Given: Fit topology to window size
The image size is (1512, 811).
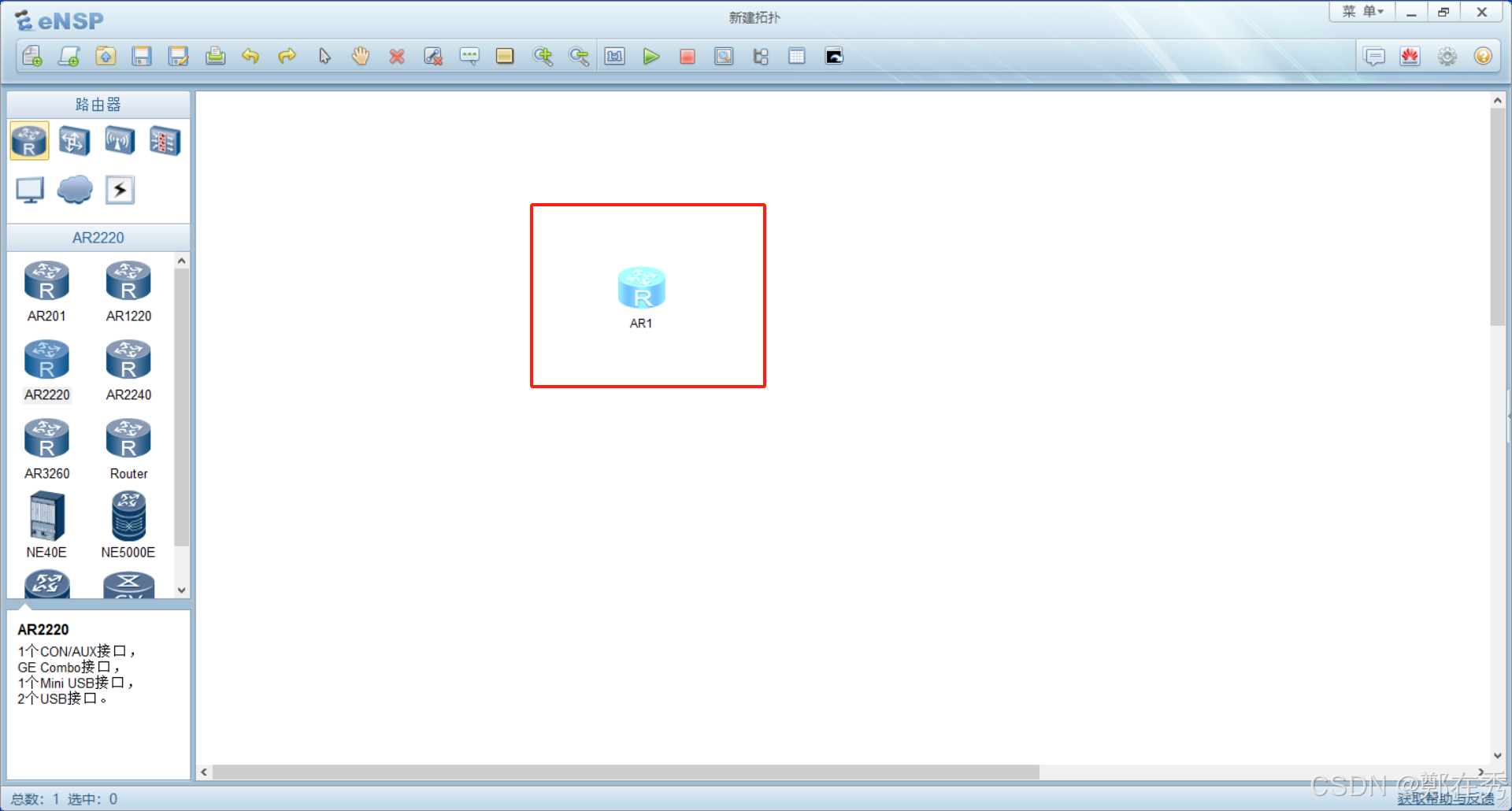Looking at the screenshot, I should pos(615,56).
